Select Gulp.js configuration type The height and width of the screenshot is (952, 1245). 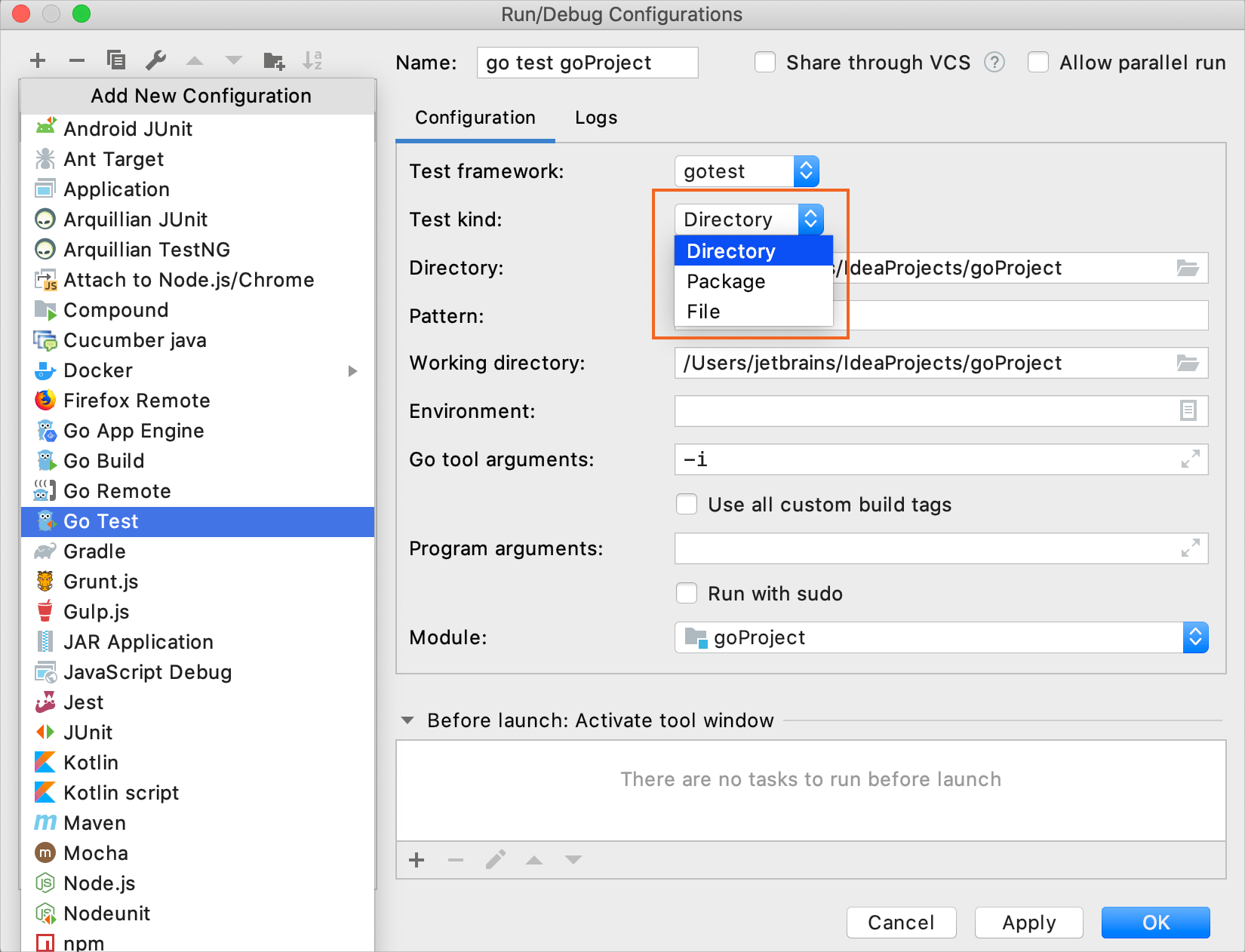[x=198, y=612]
